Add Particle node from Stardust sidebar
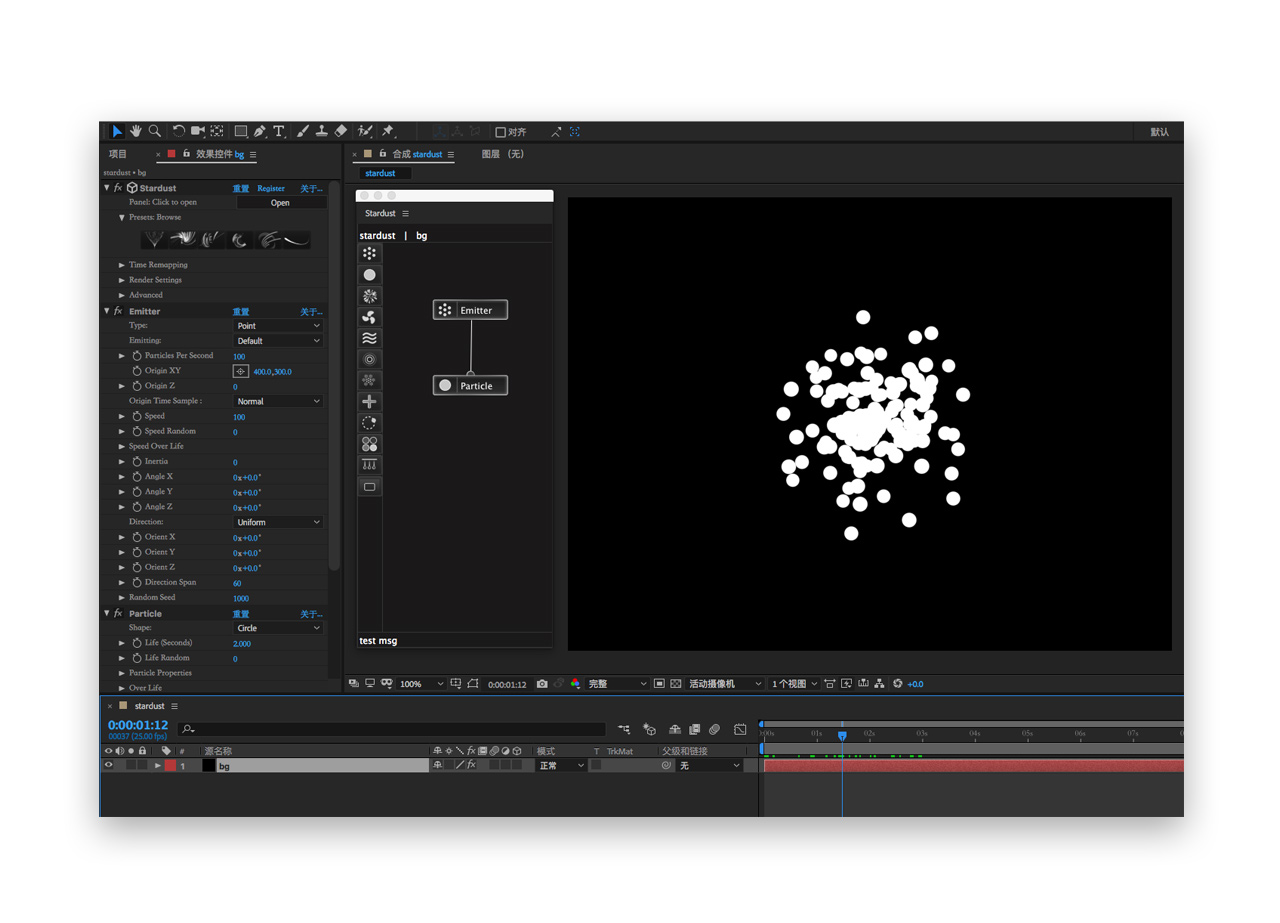Screen dimensions: 1280x923 tap(370, 275)
